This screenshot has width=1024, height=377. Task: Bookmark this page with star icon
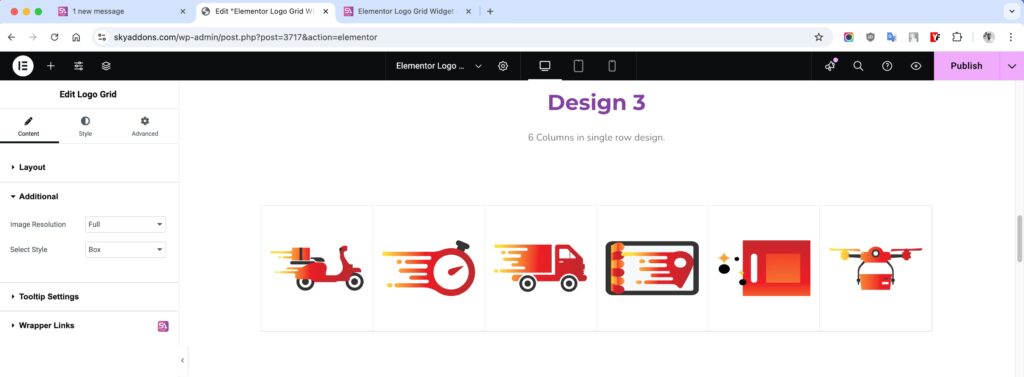[x=818, y=37]
